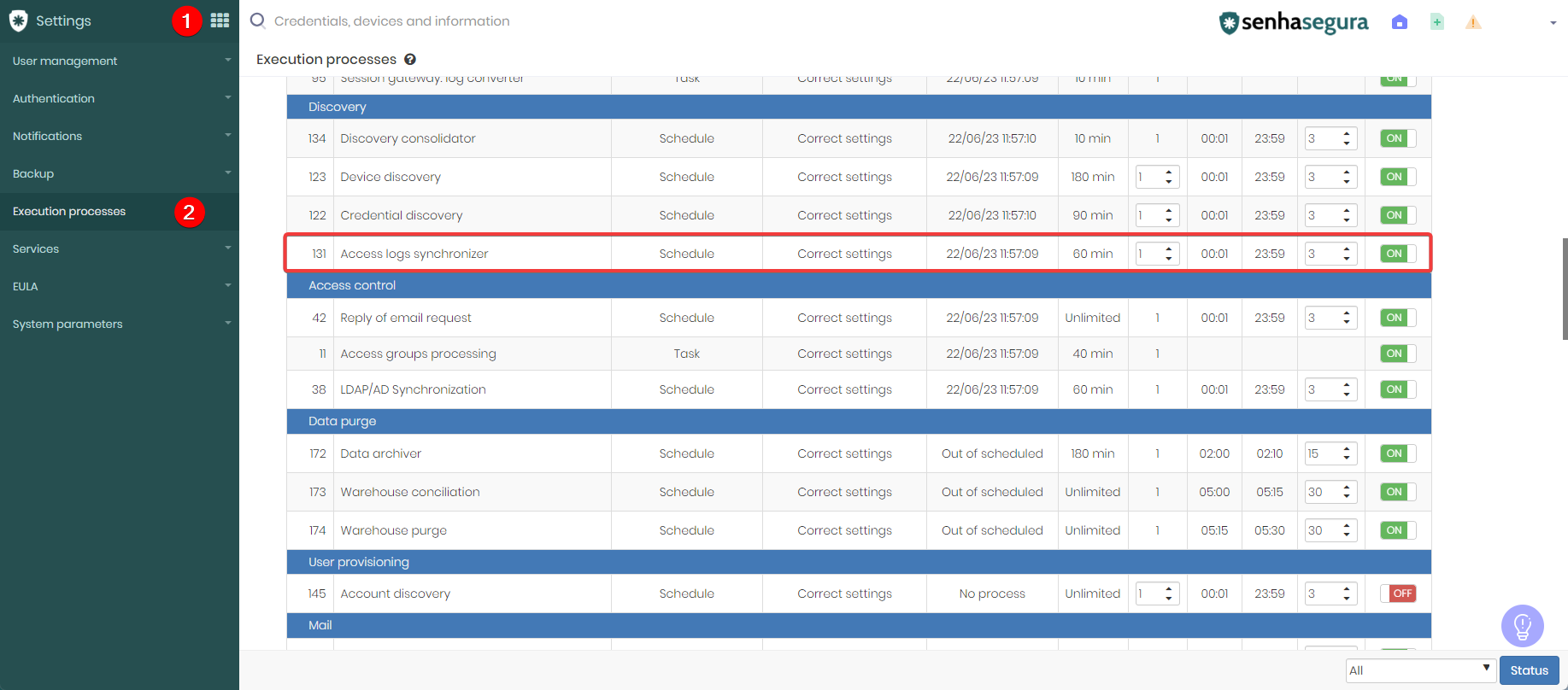Toggle Access groups processing switch
The image size is (1568, 690).
coord(1398,354)
